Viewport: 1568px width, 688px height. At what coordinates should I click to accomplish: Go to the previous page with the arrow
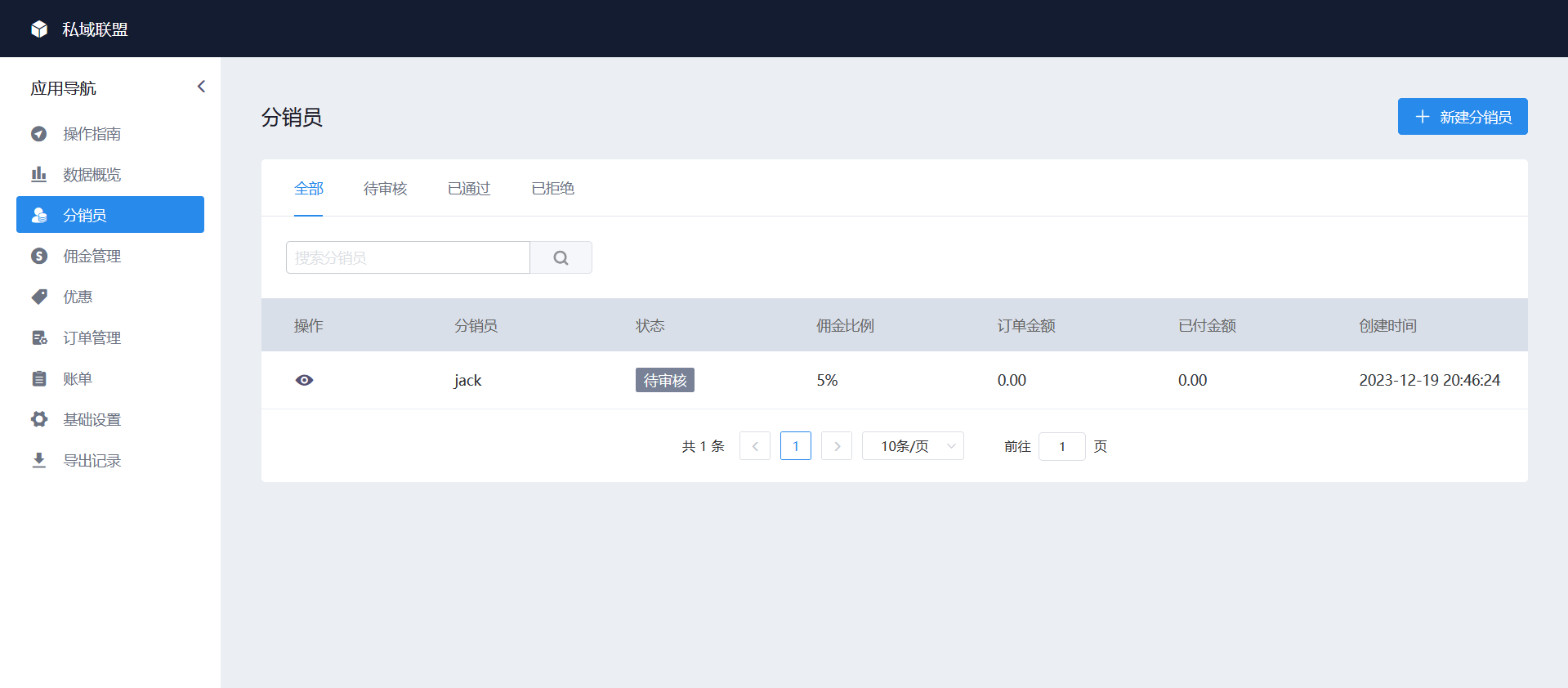pos(755,446)
